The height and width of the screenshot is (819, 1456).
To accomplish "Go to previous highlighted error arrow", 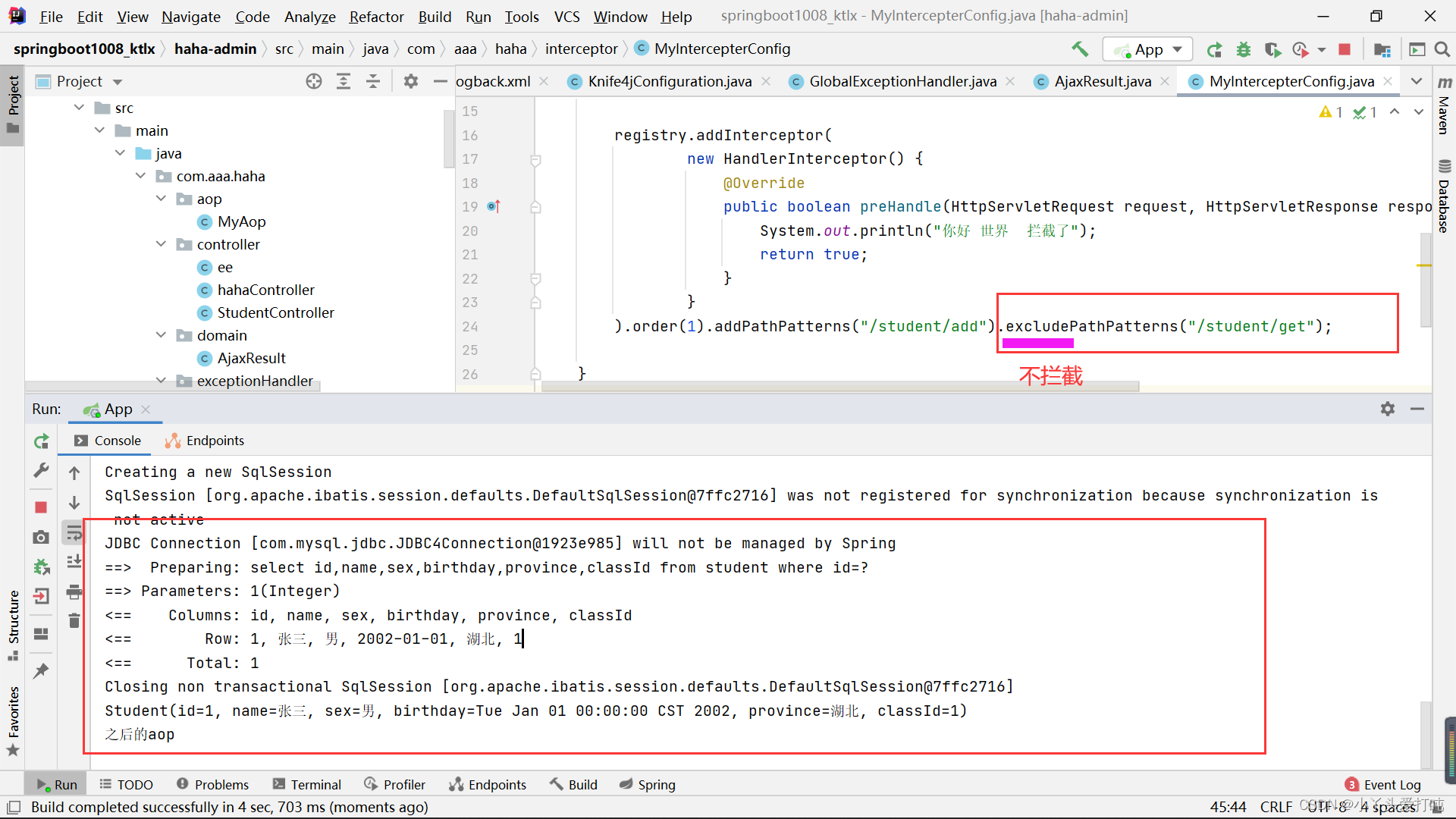I will 1395,111.
